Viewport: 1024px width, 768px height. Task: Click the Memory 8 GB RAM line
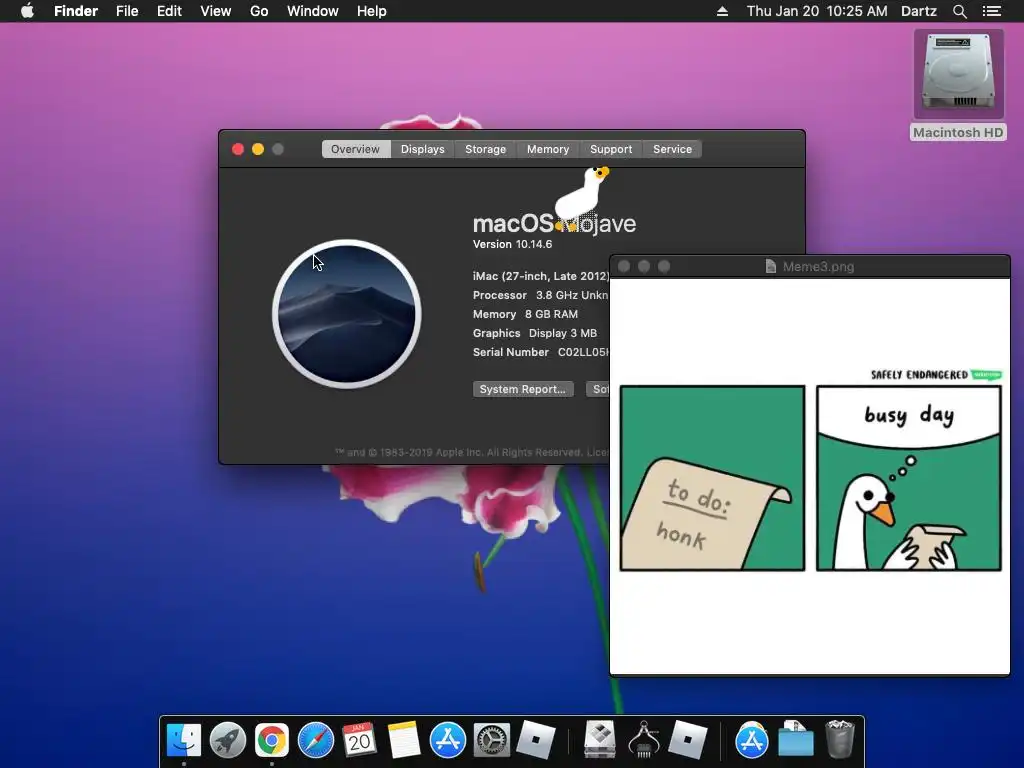[525, 314]
